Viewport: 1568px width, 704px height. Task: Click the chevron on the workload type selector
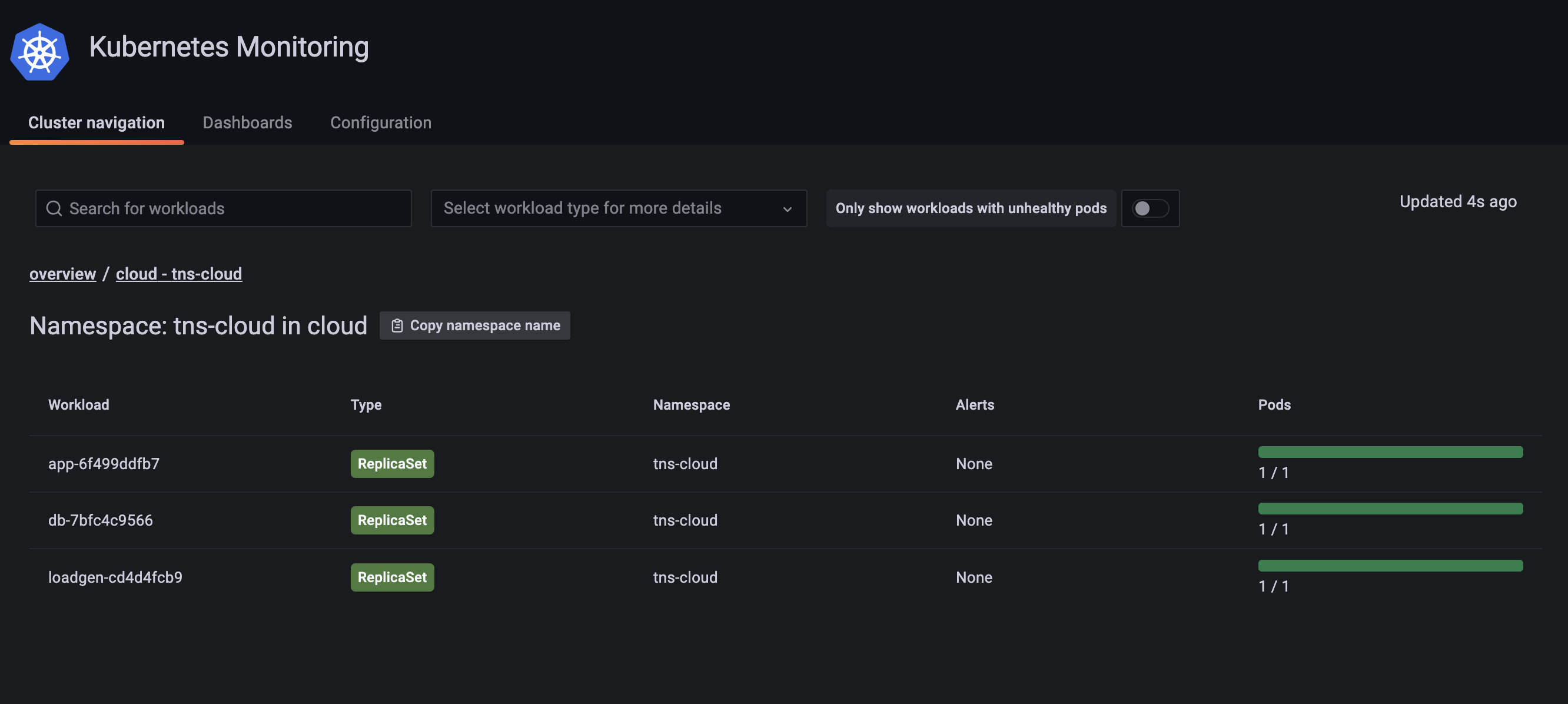point(788,208)
